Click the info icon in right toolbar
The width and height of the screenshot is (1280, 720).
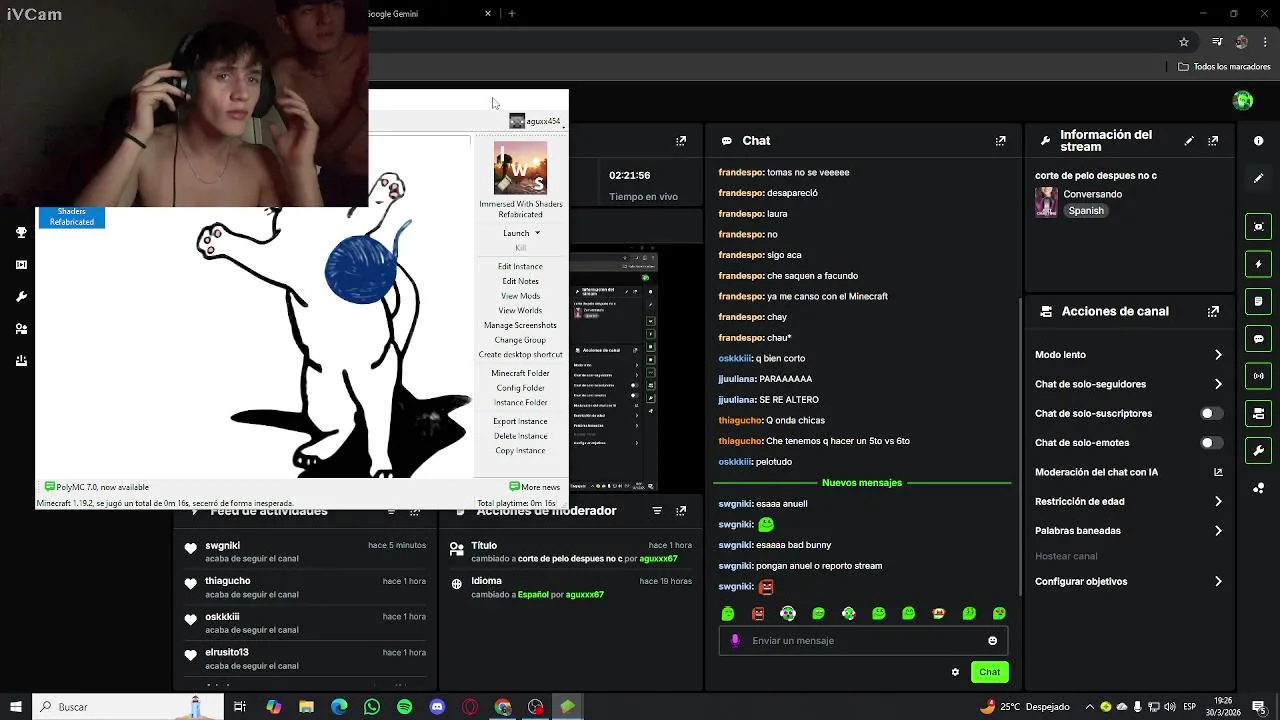pos(1258,141)
